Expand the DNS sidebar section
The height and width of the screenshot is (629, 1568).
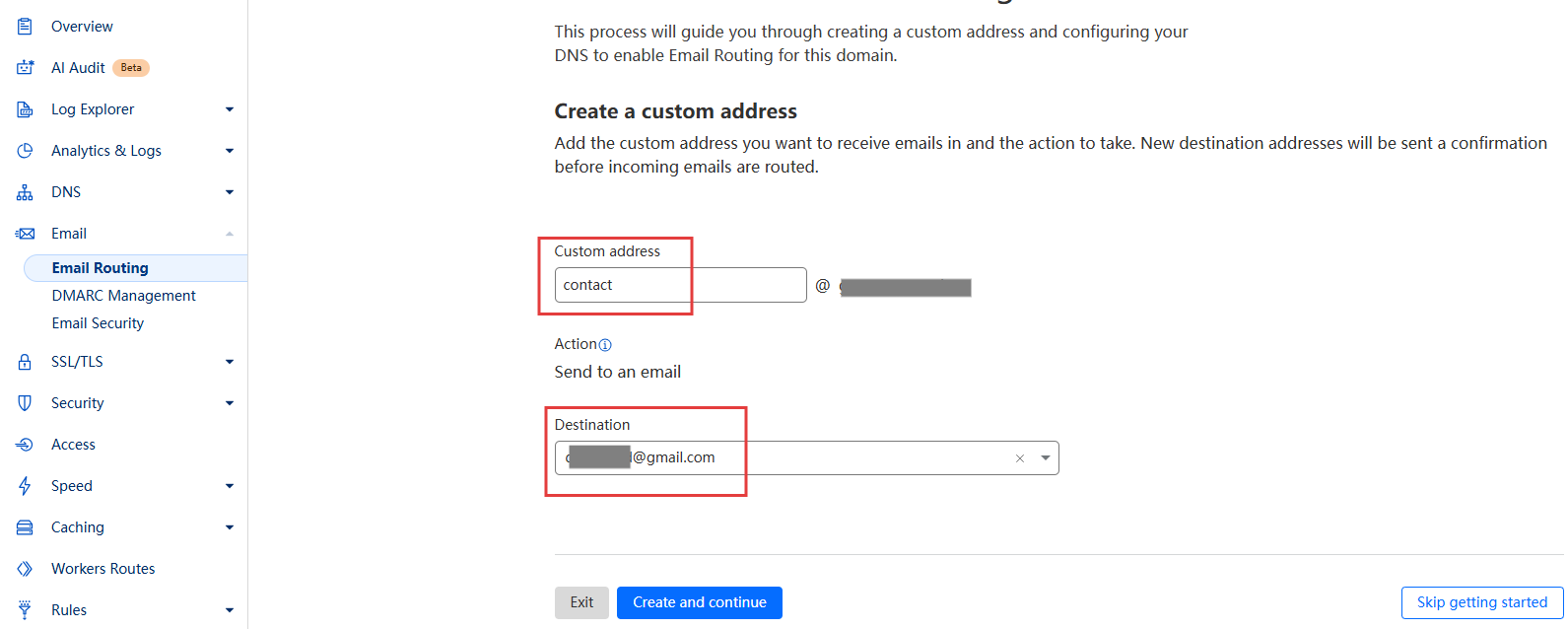pos(230,192)
